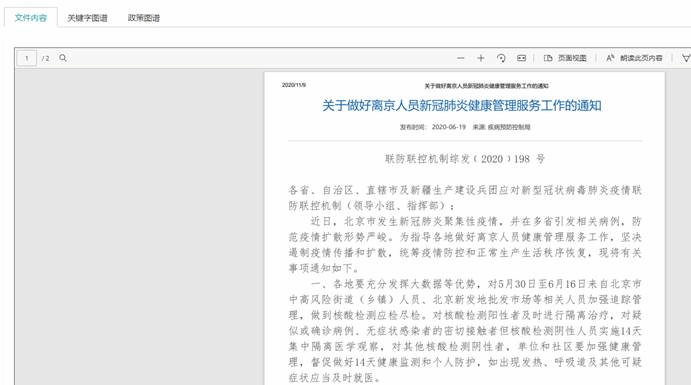Click the page header date 2020/11/9
This screenshot has height=385, width=691.
click(x=294, y=85)
